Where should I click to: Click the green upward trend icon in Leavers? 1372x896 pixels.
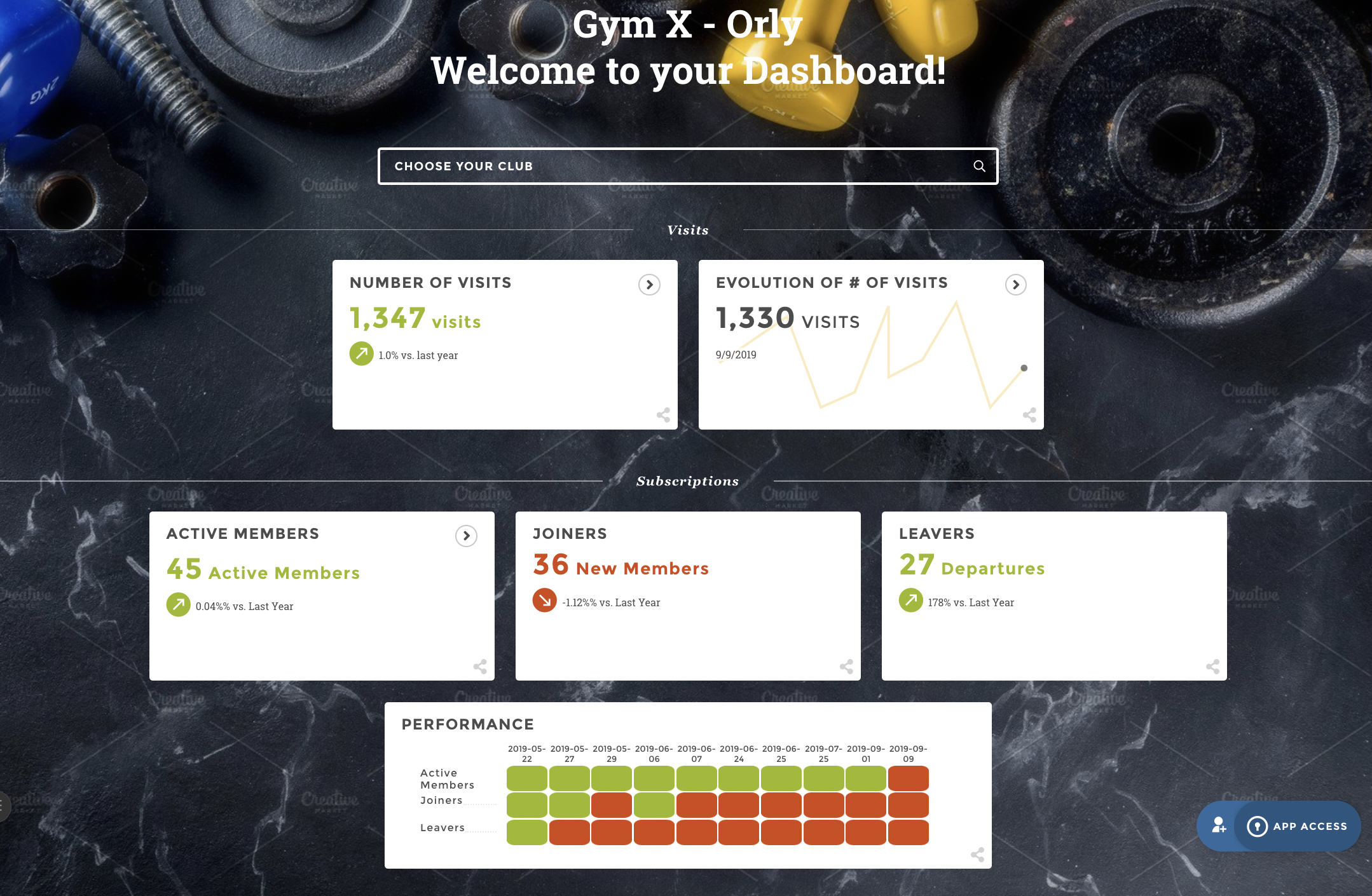[910, 600]
